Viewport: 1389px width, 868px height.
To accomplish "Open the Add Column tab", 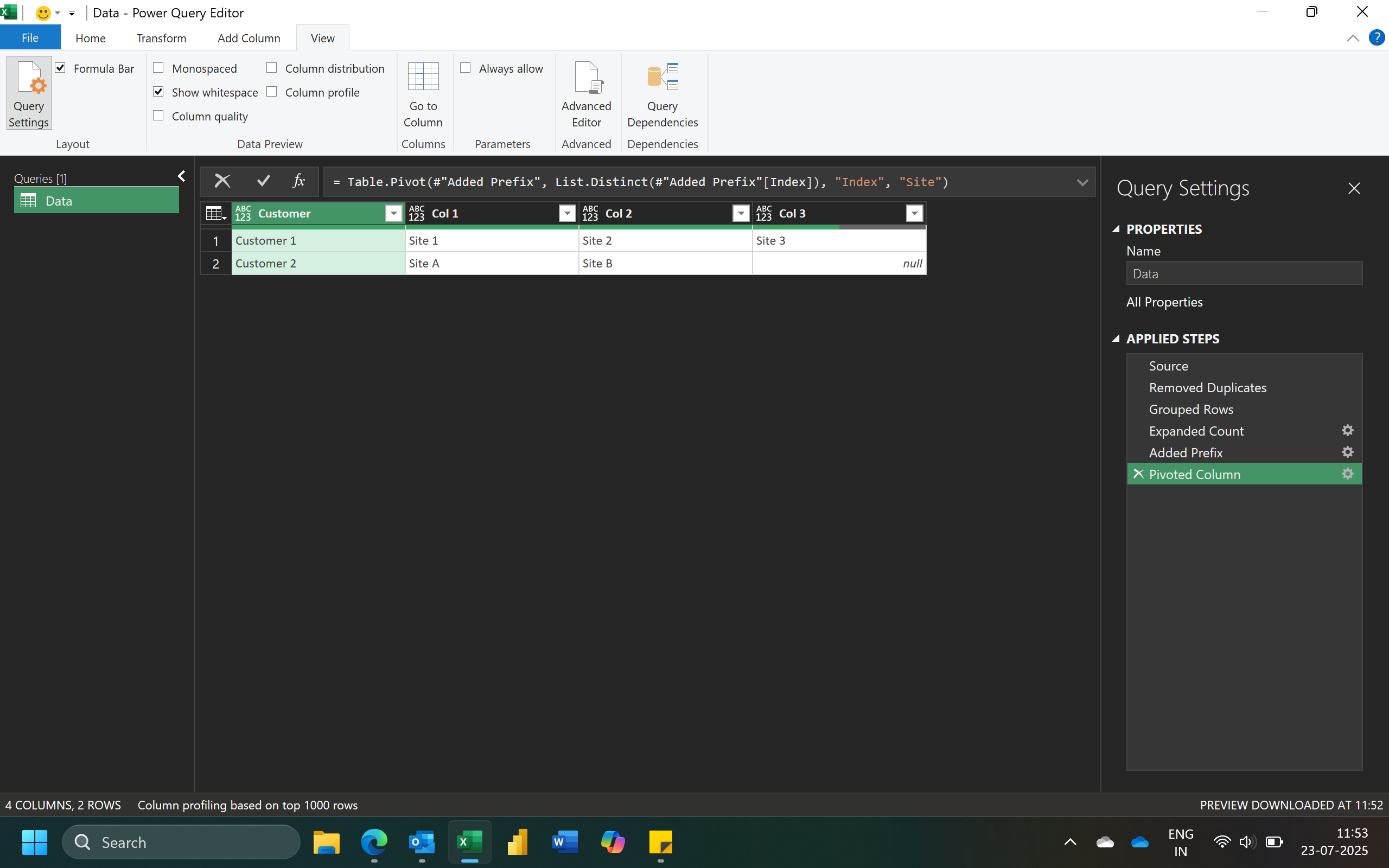I will point(249,38).
